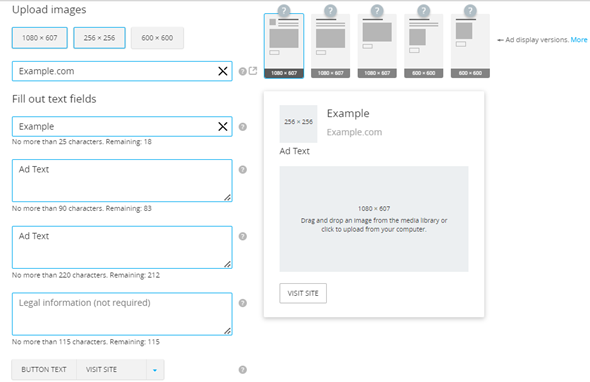Click 'Upload images' heading

coord(49,10)
